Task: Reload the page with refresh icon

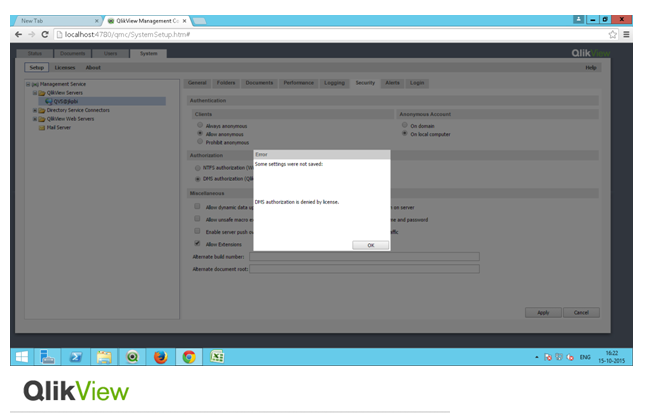Action: [45, 34]
